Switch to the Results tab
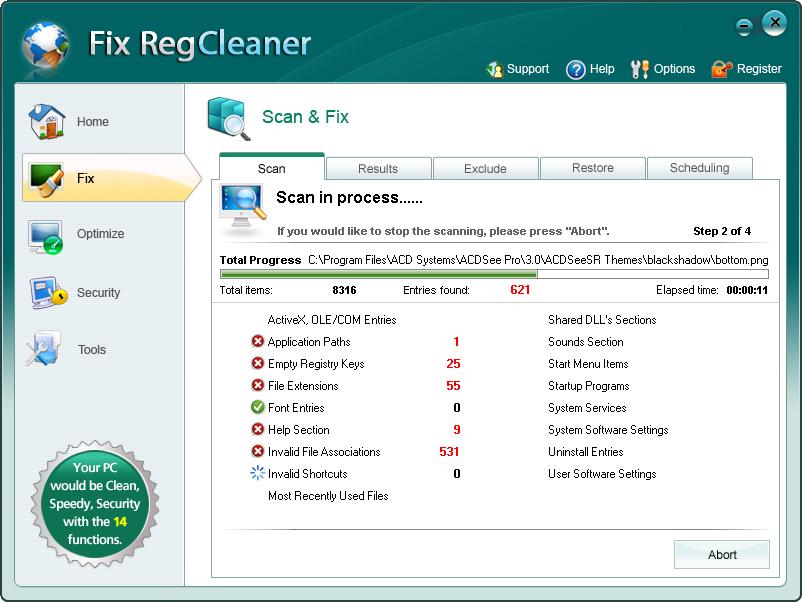 click(x=378, y=169)
